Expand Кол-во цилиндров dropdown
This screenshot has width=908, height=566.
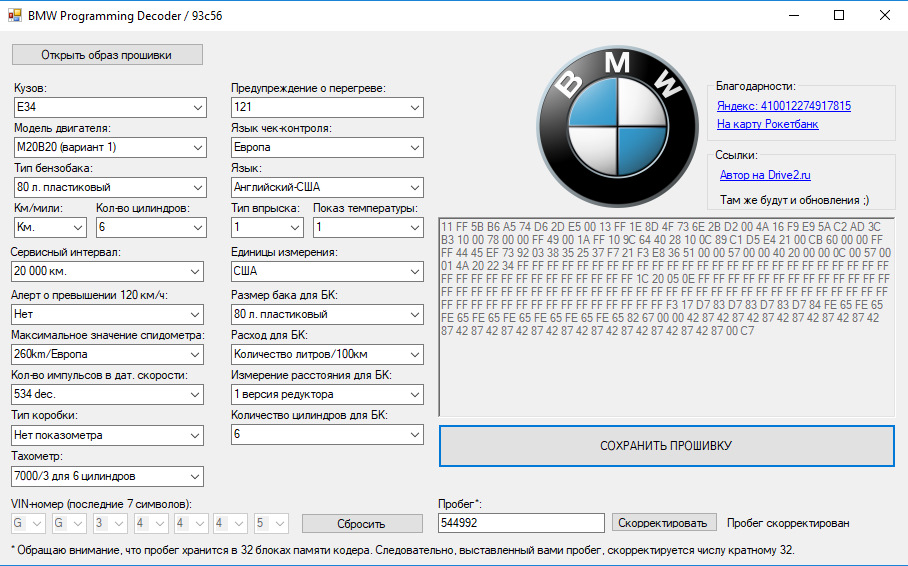151,227
